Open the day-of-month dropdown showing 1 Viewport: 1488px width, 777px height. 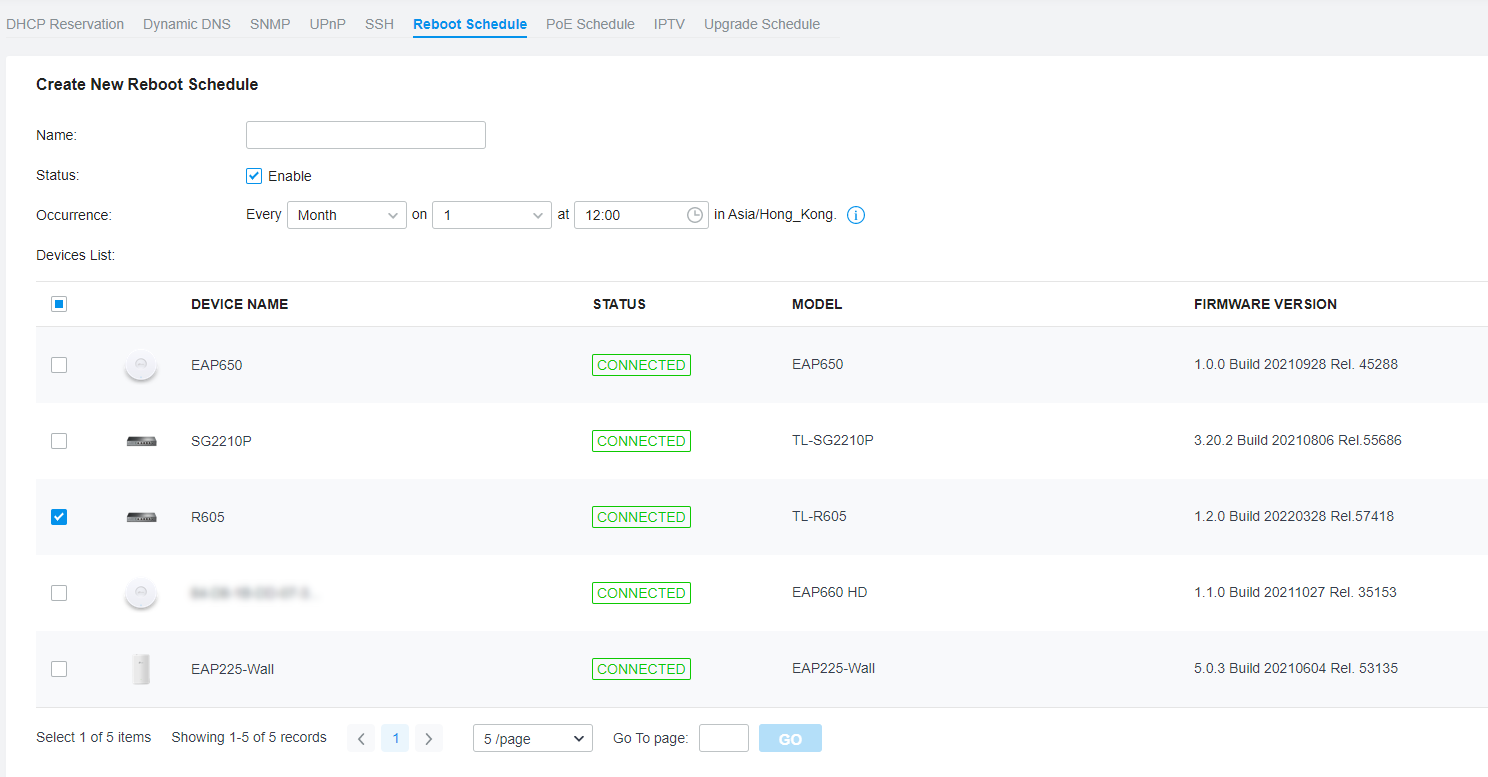pos(491,214)
